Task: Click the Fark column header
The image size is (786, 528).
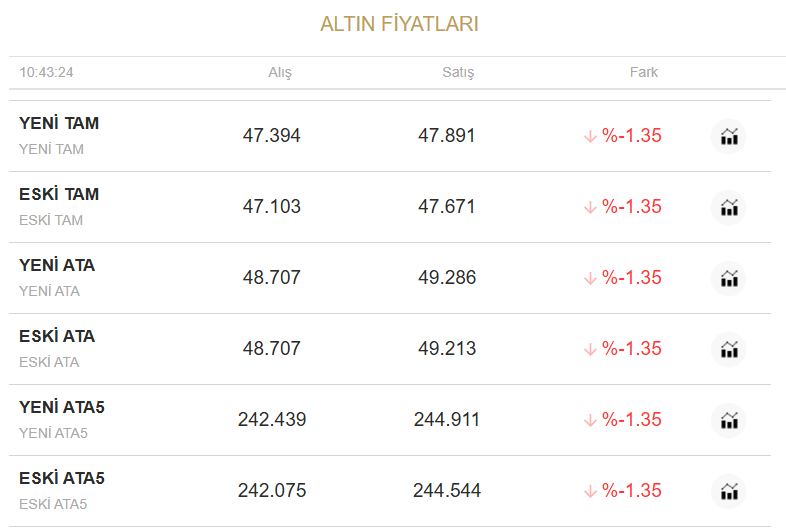Action: tap(644, 73)
